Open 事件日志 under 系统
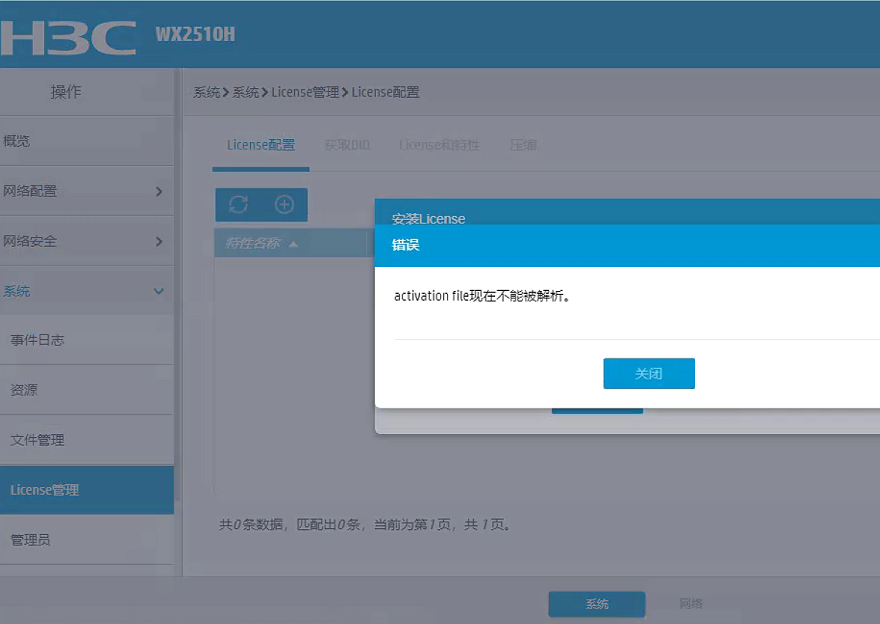This screenshot has width=880, height=624. (x=87, y=339)
